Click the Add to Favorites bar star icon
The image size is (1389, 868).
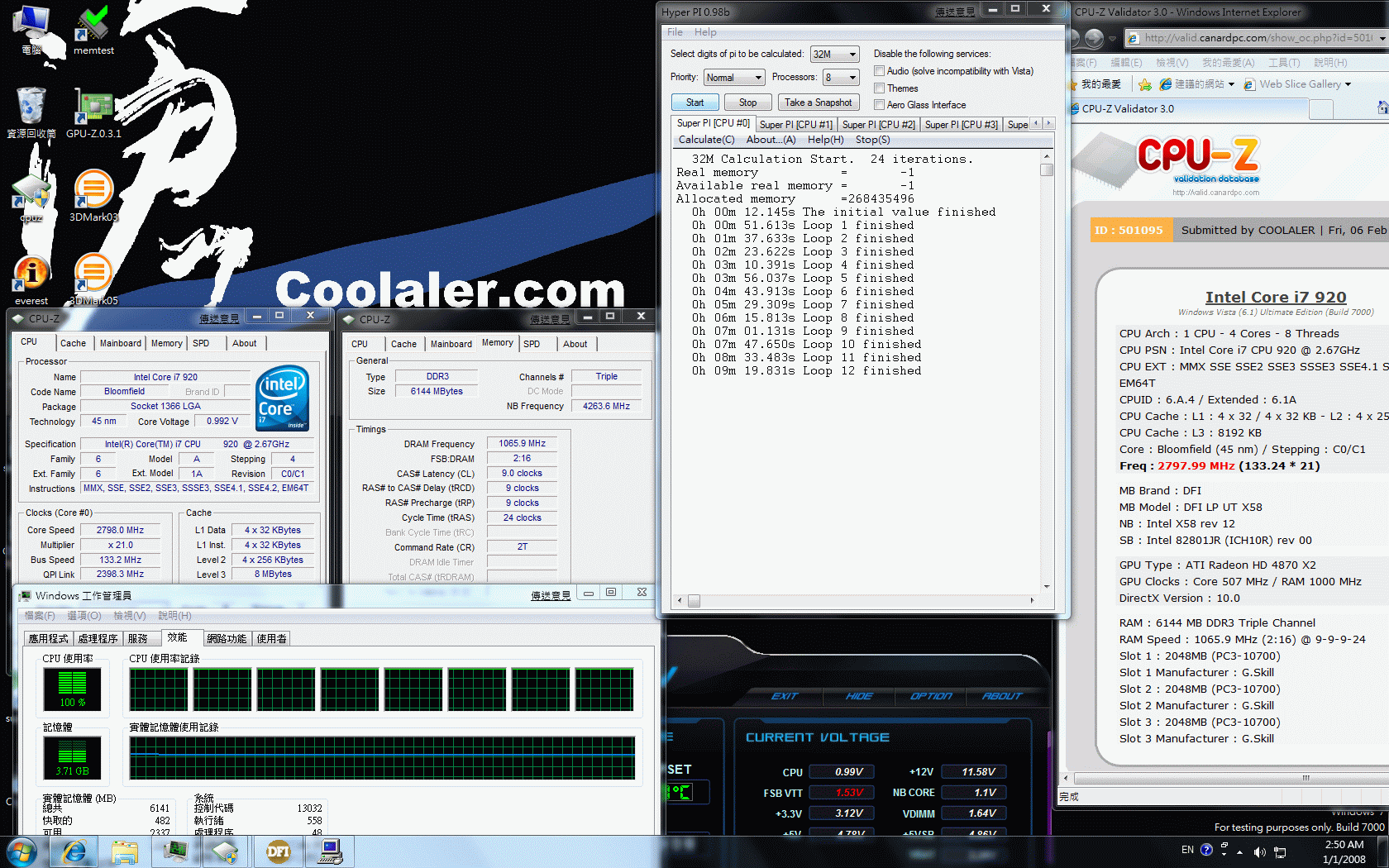click(x=1144, y=84)
